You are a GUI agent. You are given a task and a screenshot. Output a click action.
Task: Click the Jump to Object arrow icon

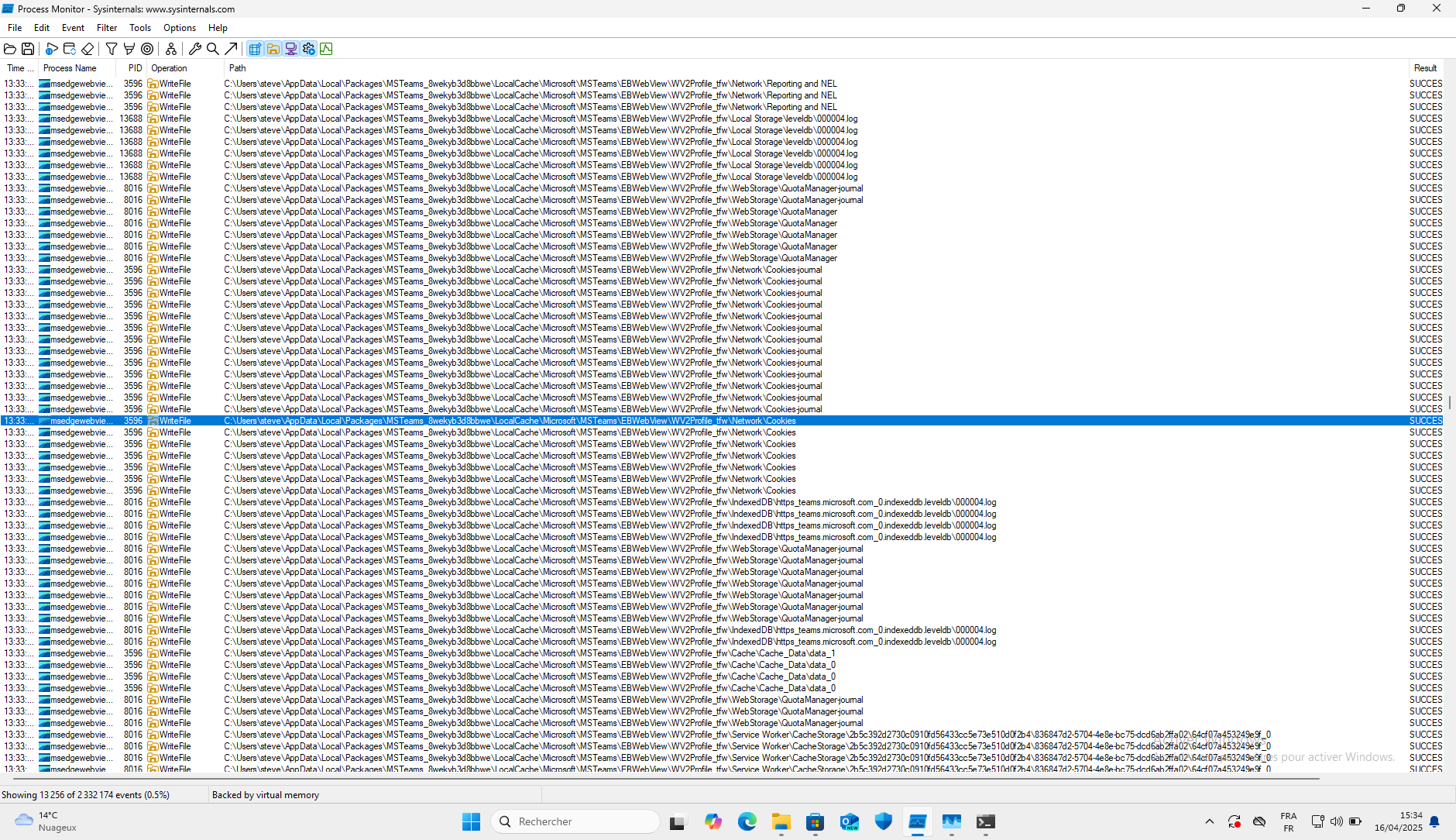point(231,49)
